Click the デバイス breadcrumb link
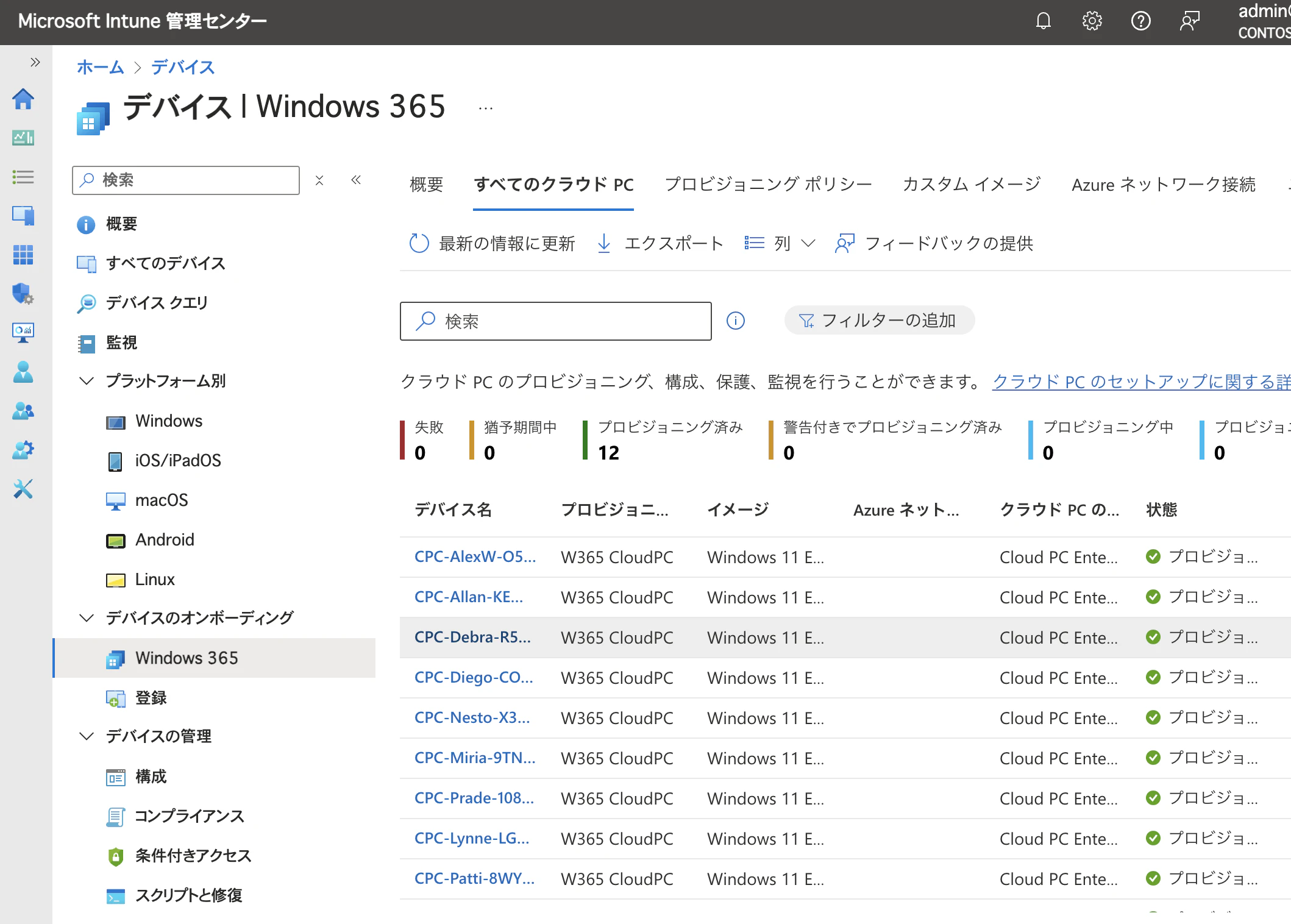The height and width of the screenshot is (924, 1291). point(183,67)
